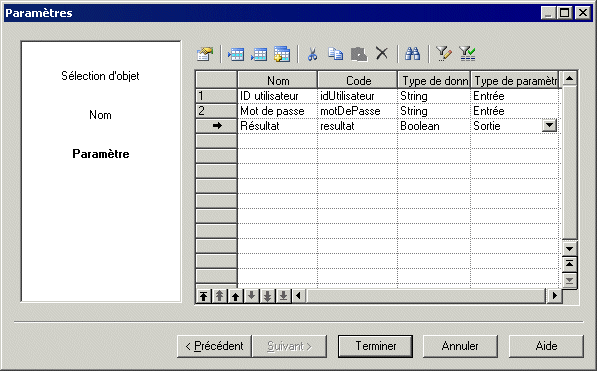Select the Code column header
This screenshot has width=597, height=371.
(x=358, y=80)
